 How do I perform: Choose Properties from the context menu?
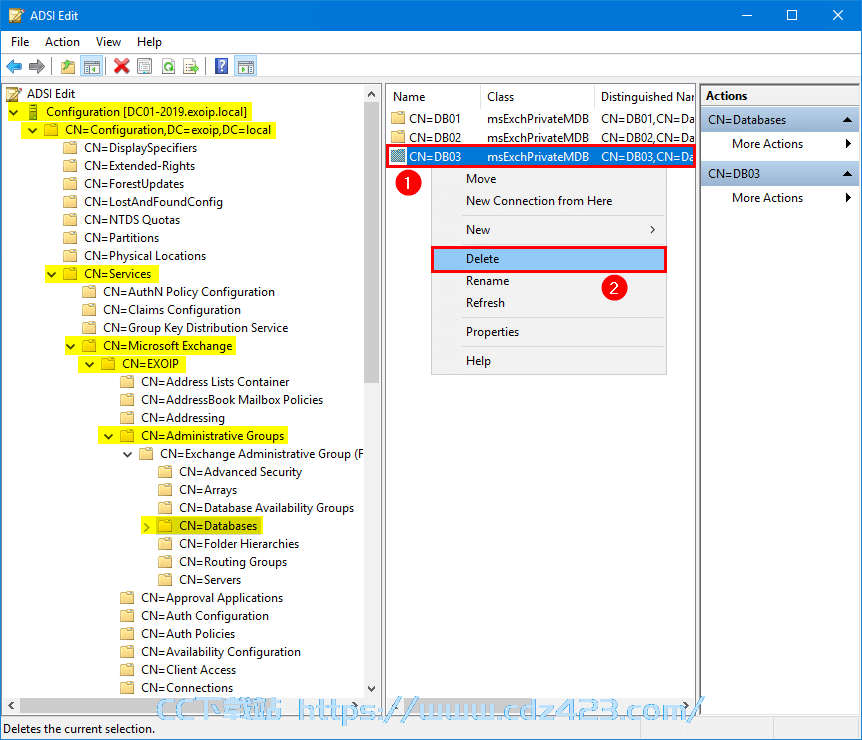click(549, 332)
